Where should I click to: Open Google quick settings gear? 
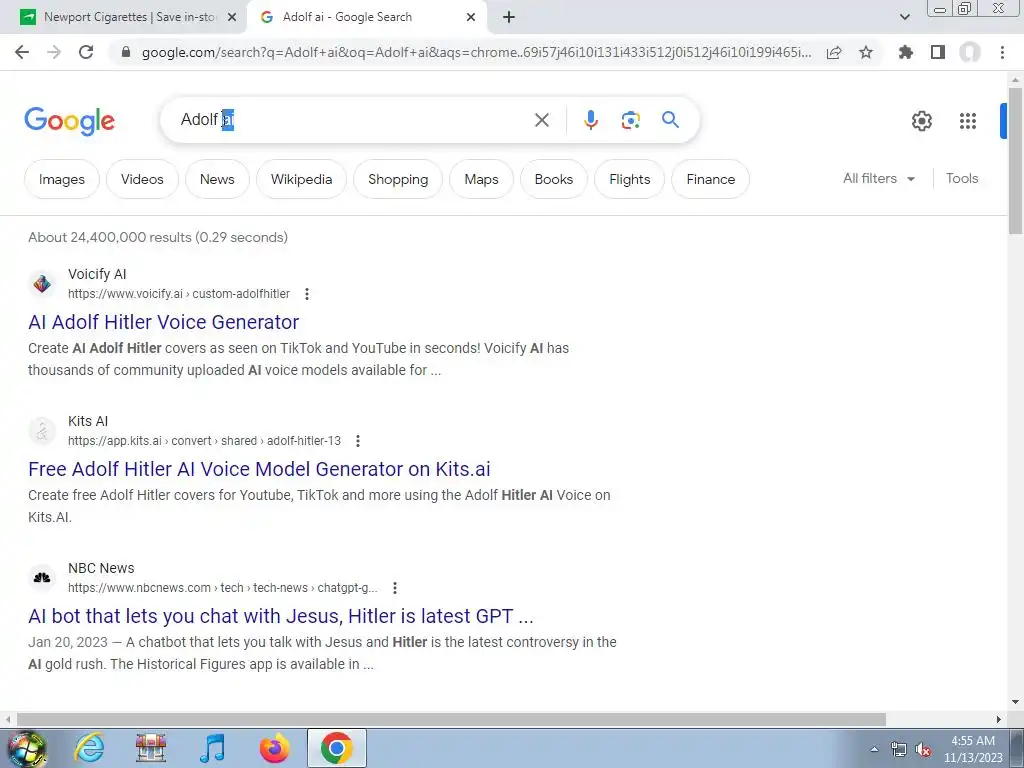(x=921, y=121)
